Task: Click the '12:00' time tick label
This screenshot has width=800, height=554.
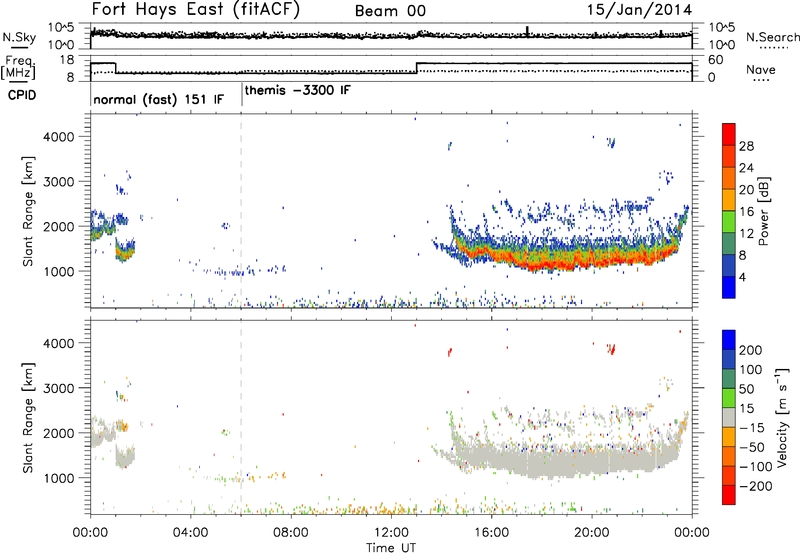Action: click(x=391, y=533)
